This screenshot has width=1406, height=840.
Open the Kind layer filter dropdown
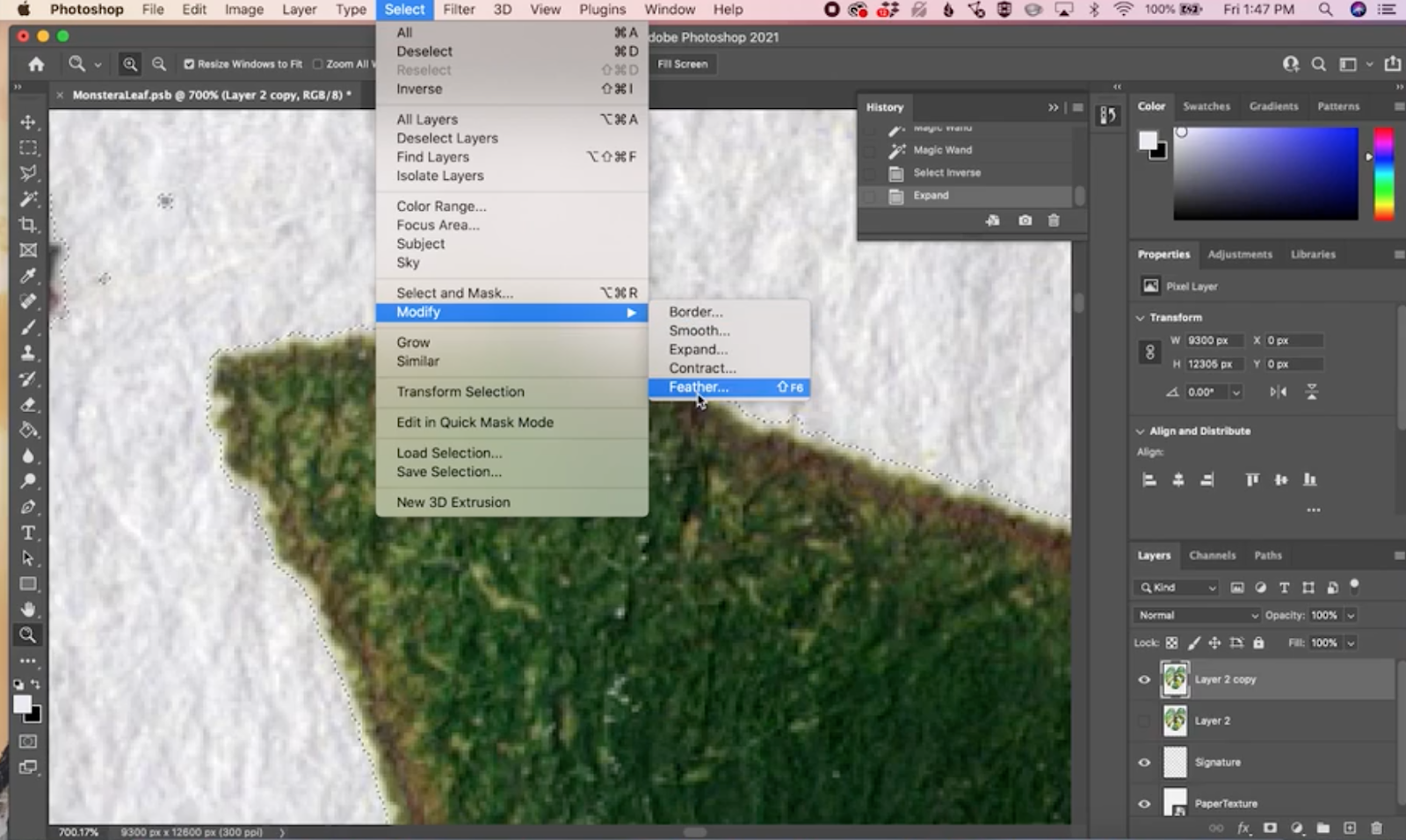[x=1178, y=587]
